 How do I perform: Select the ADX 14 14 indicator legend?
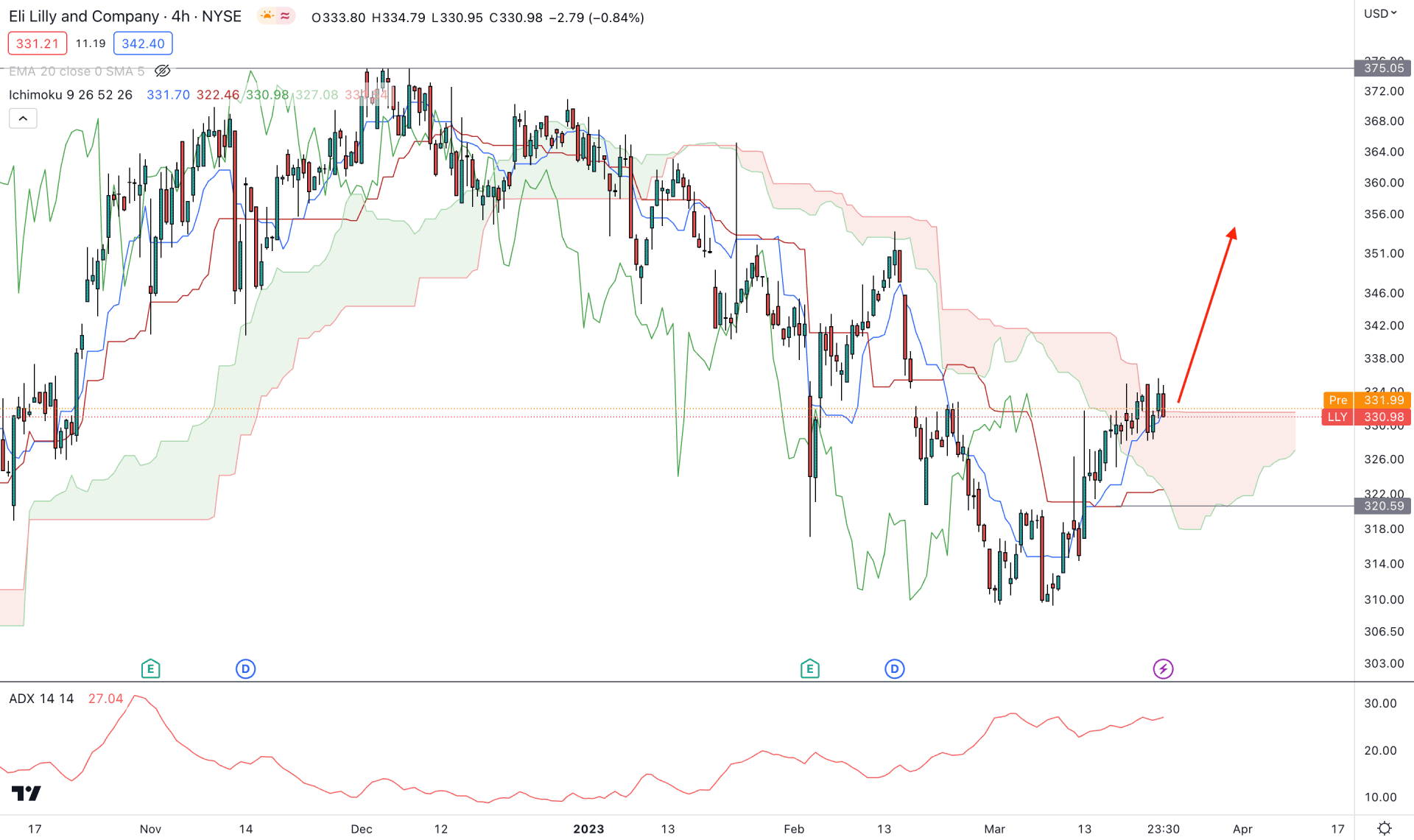click(41, 699)
